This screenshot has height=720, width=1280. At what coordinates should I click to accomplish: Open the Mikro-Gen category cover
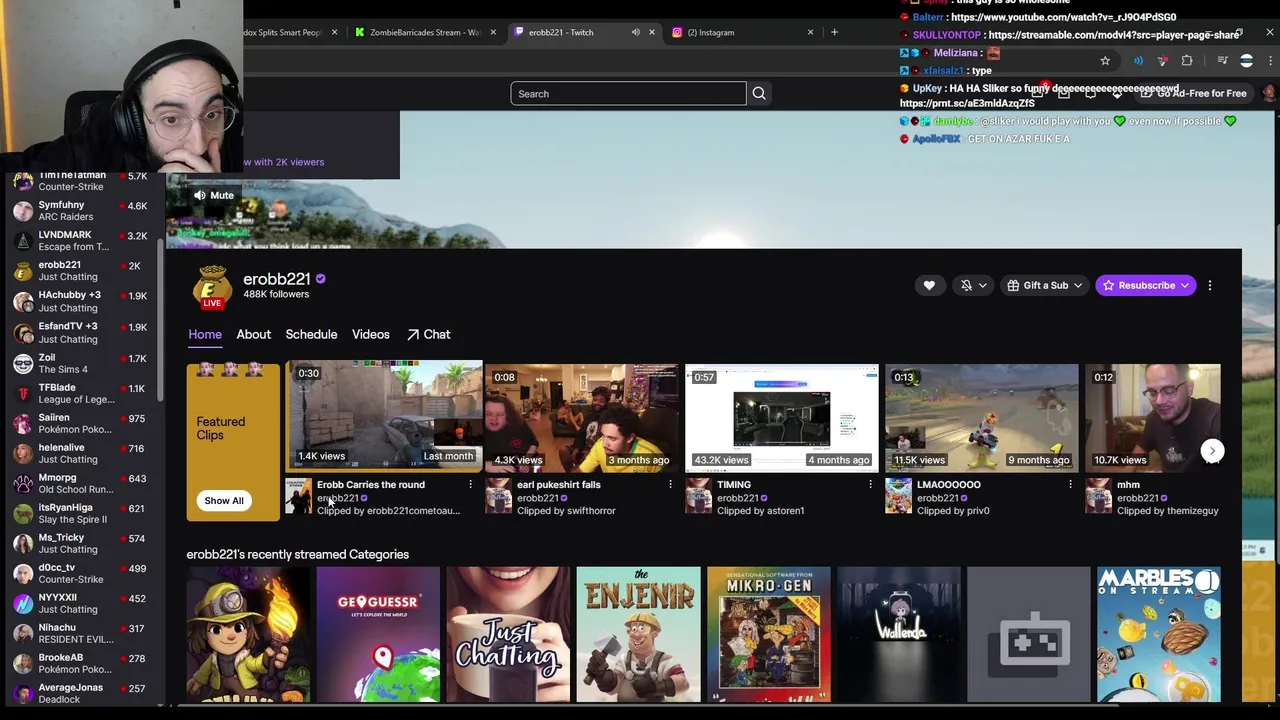768,634
